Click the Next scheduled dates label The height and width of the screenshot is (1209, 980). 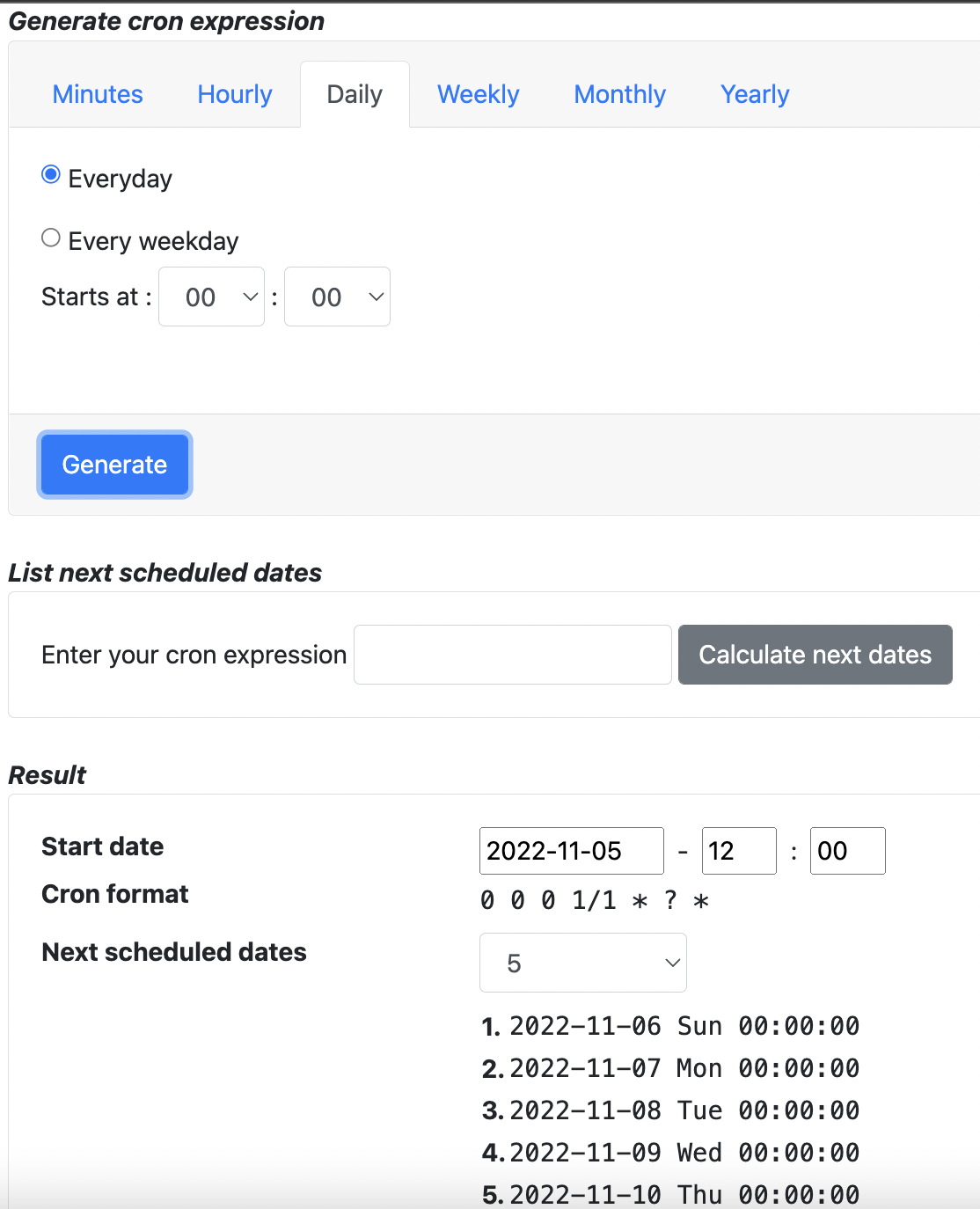[174, 952]
